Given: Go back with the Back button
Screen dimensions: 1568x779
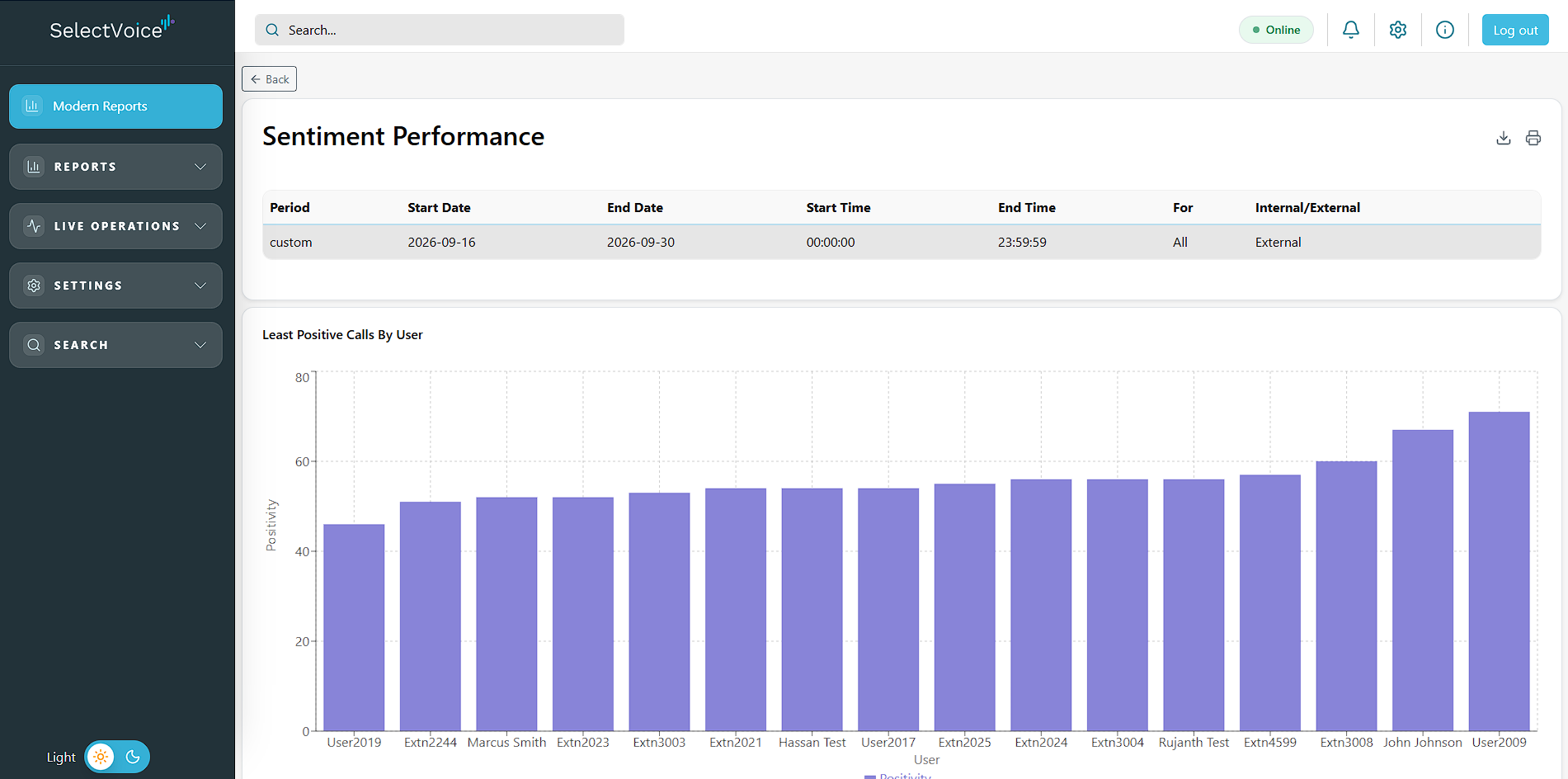Looking at the screenshot, I should 269,79.
